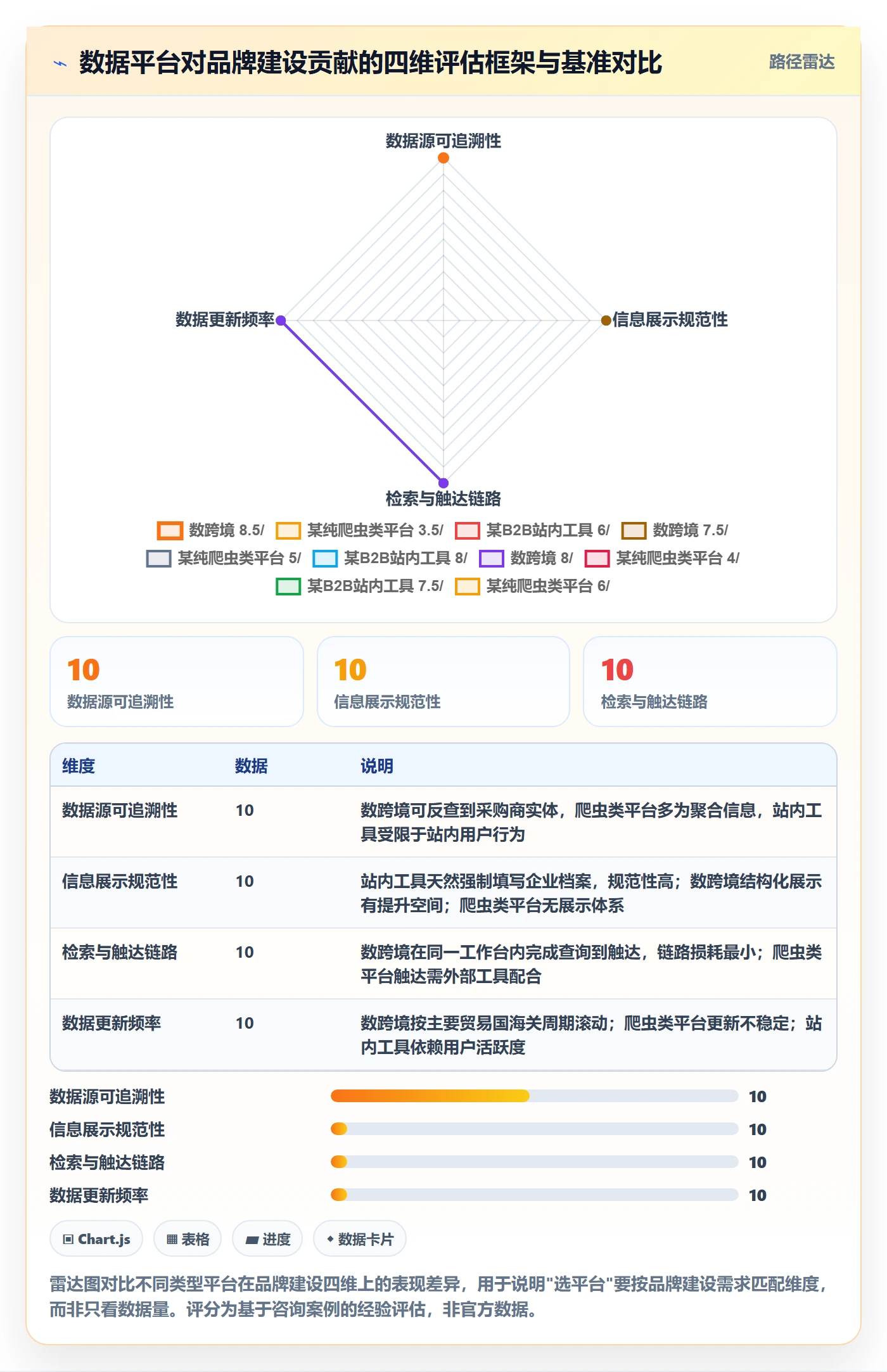887x1372 pixels.
Task: Toggle the 数跨境 7.5/ legend entry
Action: point(675,530)
